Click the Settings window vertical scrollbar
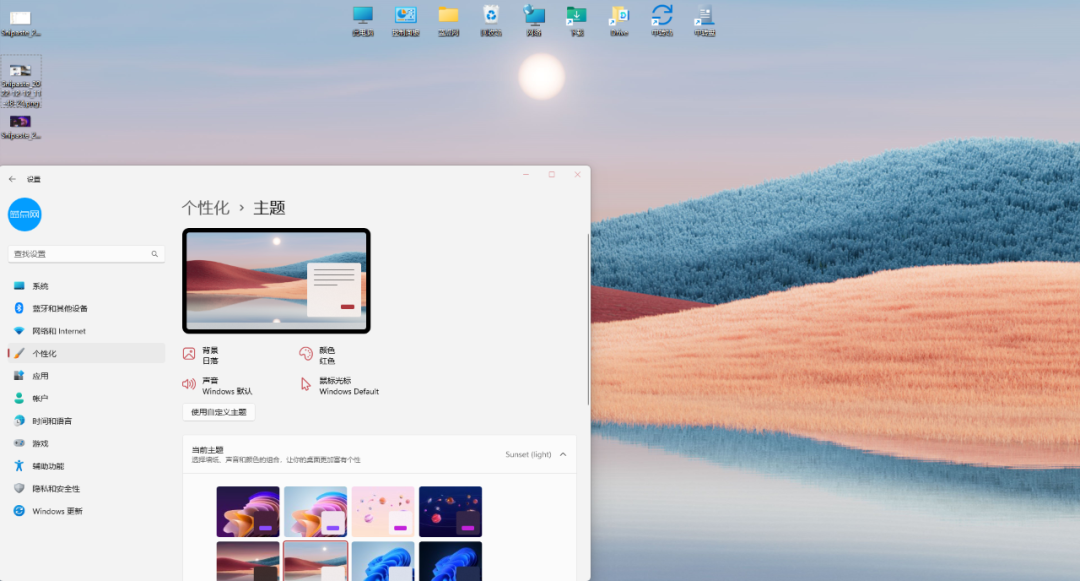1080x581 pixels. pos(588,319)
